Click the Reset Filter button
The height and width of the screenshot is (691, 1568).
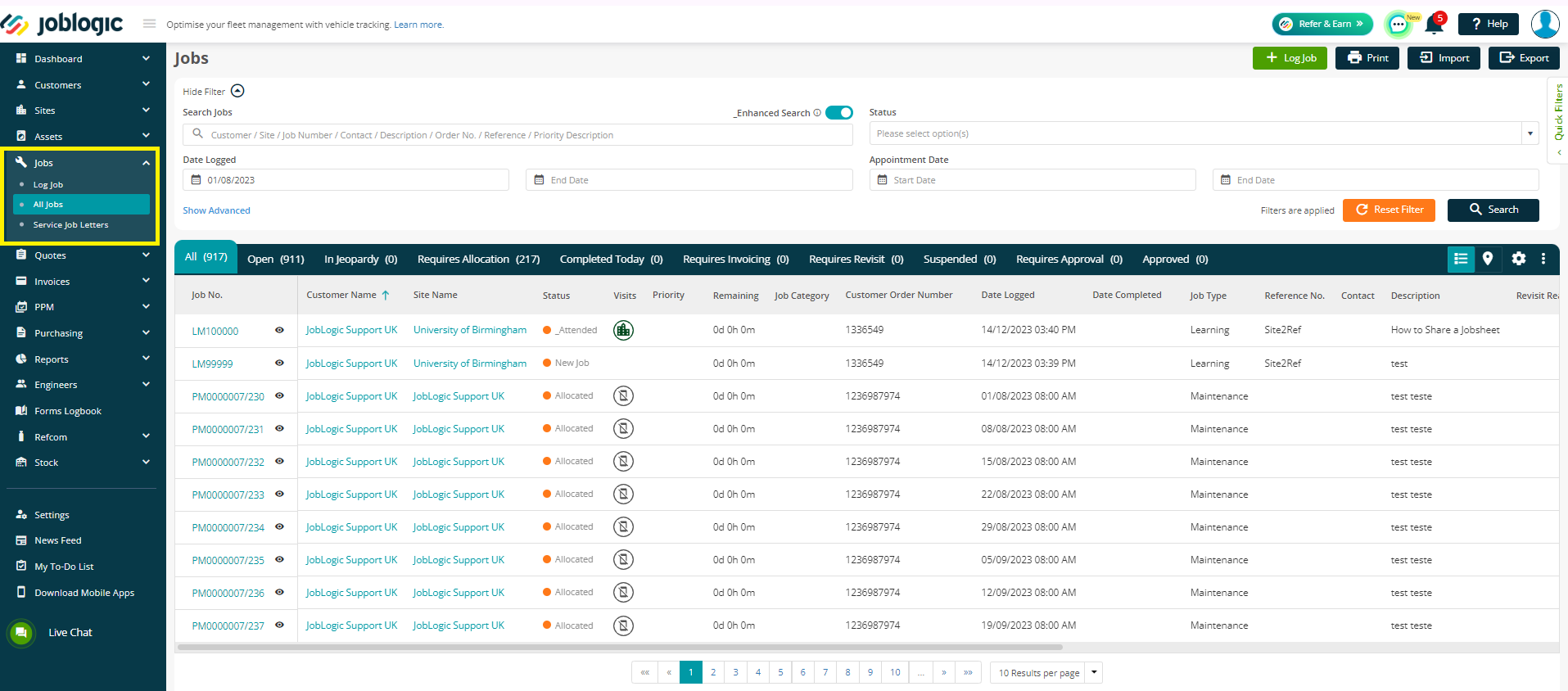(1389, 210)
